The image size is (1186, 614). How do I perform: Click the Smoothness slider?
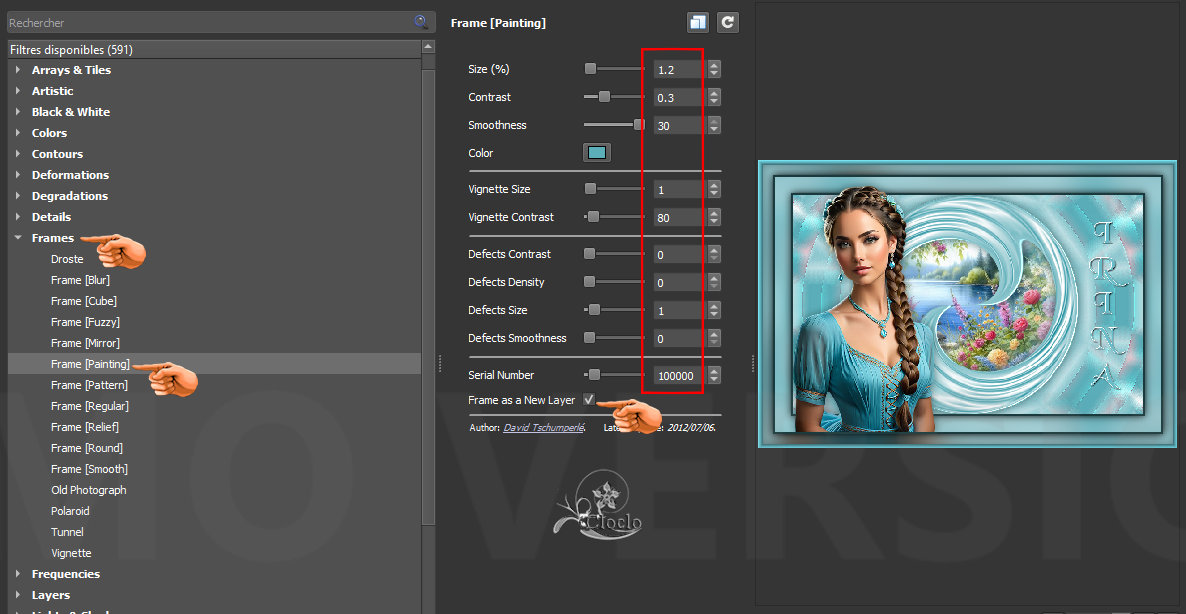point(614,125)
